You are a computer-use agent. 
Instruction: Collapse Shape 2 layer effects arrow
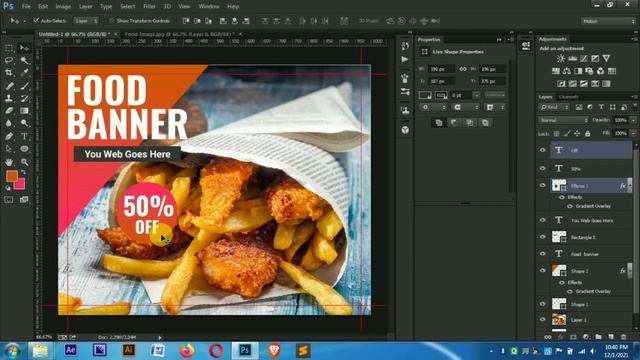[630, 271]
